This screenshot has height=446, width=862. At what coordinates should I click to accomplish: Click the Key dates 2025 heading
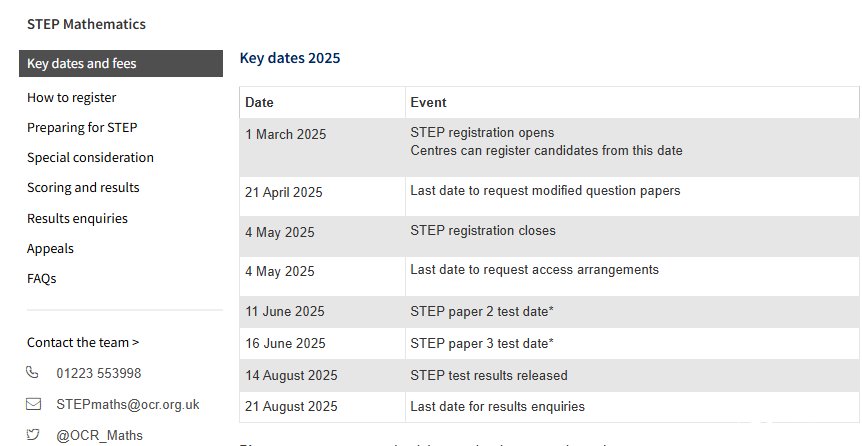tap(290, 58)
